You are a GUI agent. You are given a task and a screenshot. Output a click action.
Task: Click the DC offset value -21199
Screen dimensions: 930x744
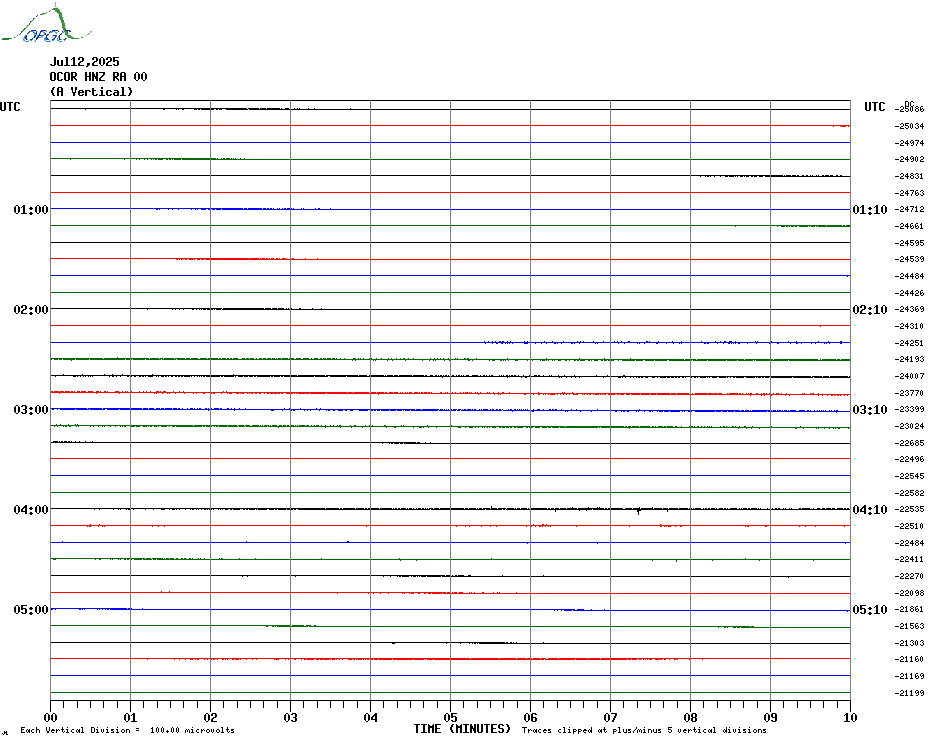[x=909, y=693]
